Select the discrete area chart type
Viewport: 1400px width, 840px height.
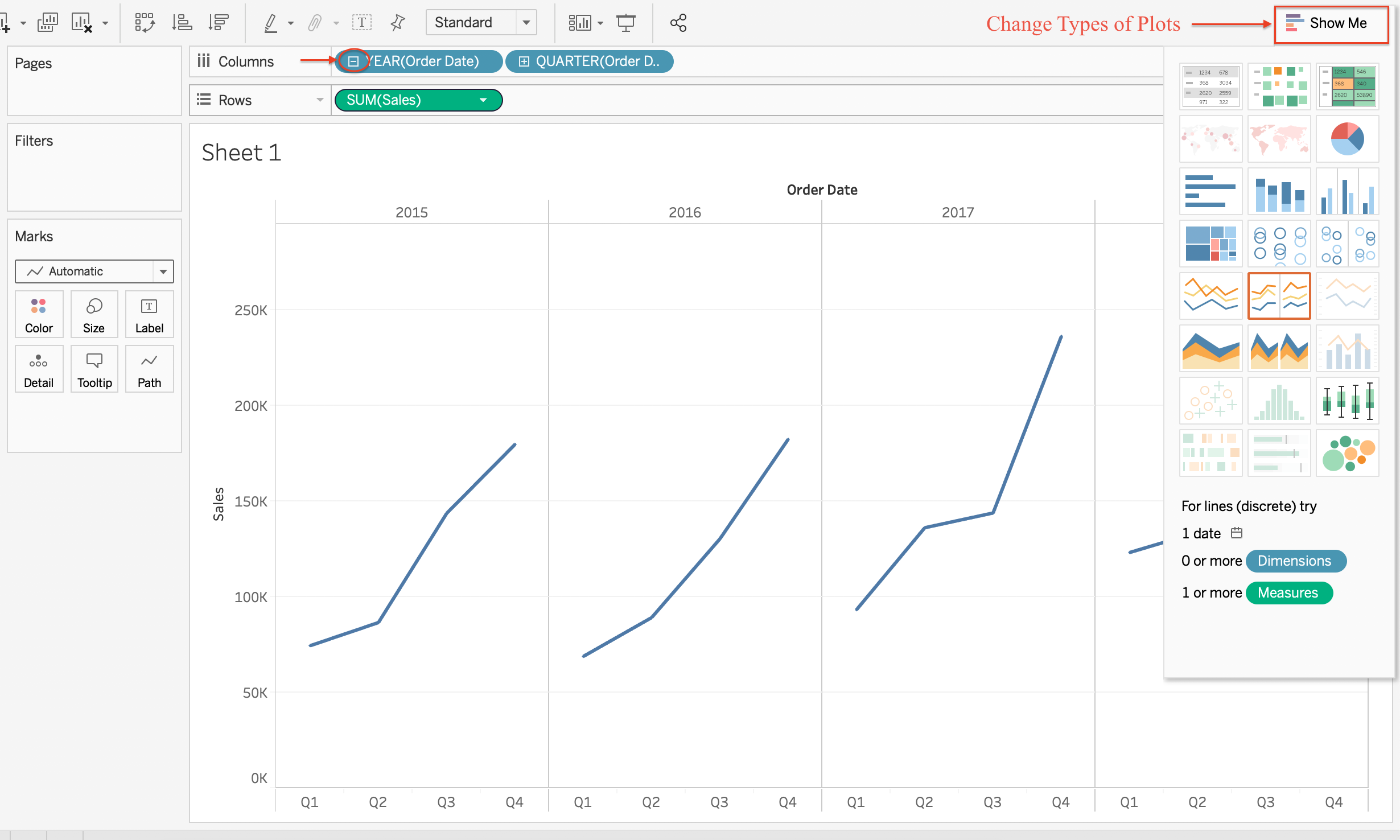[x=1279, y=348]
